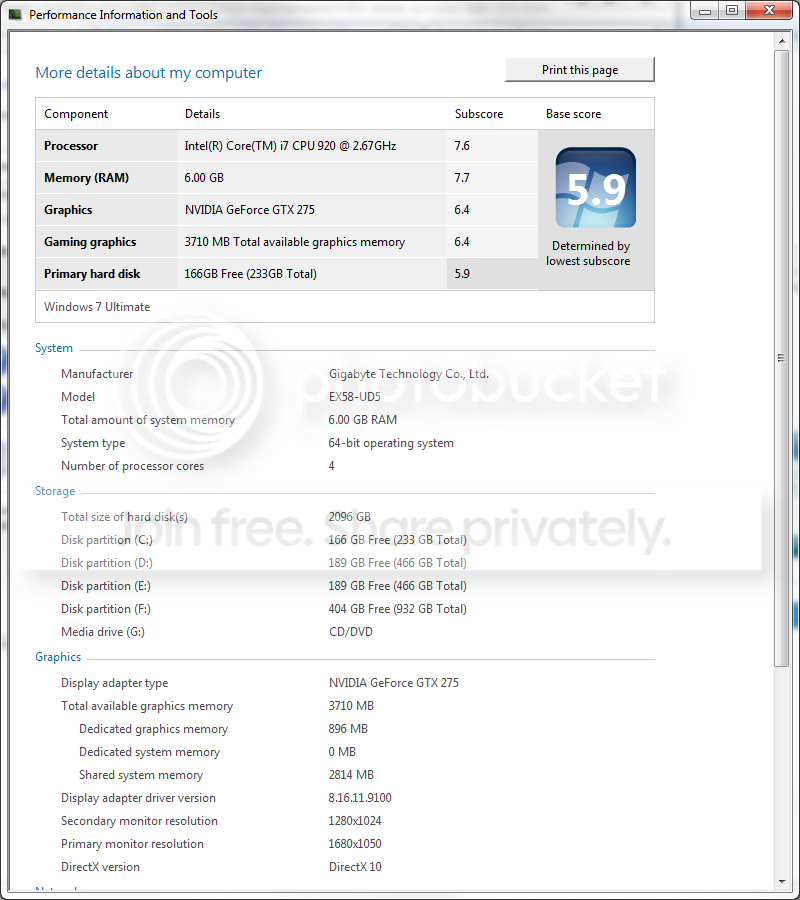Click the scrollbar up arrow
This screenshot has height=900, width=800.
[x=782, y=41]
